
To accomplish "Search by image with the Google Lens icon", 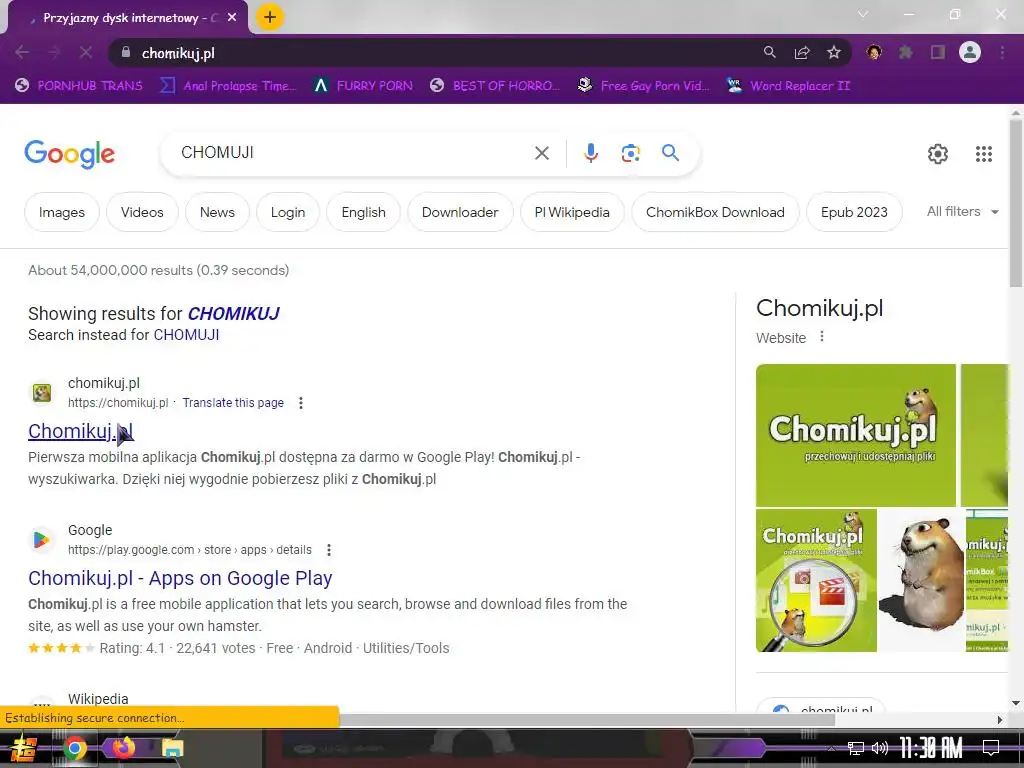I will point(630,153).
